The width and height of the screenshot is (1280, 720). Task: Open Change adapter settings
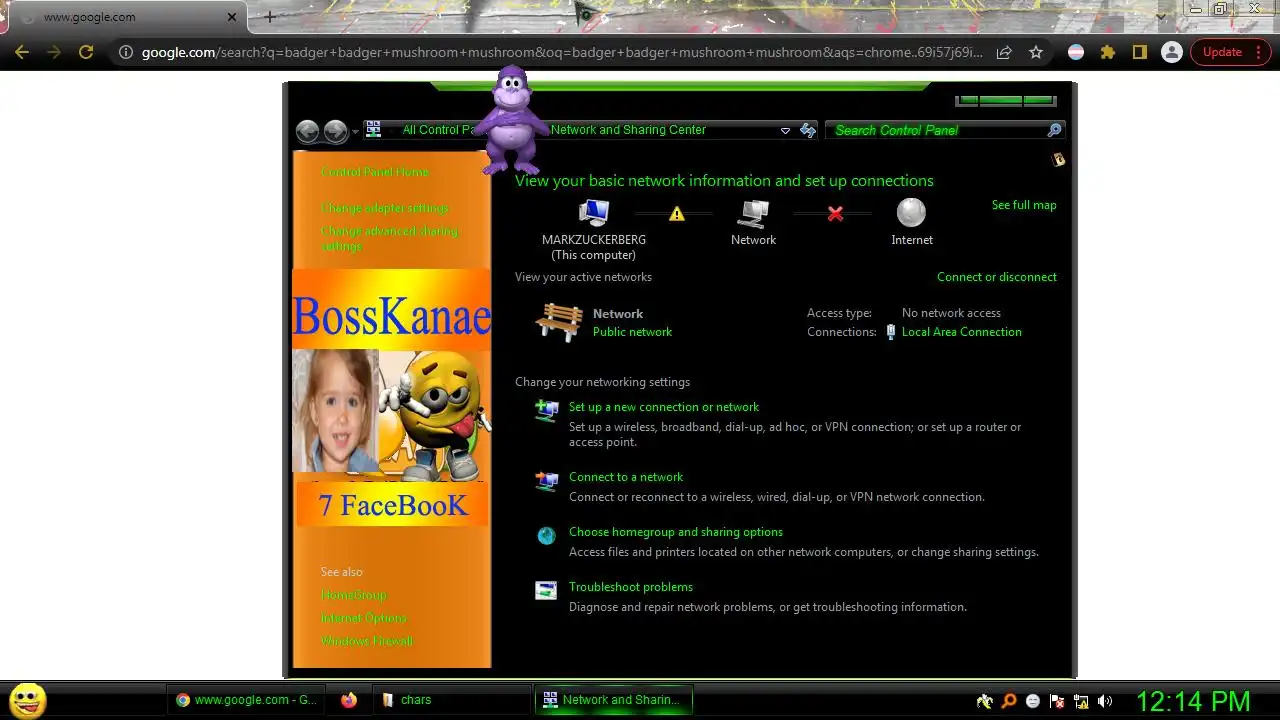385,208
